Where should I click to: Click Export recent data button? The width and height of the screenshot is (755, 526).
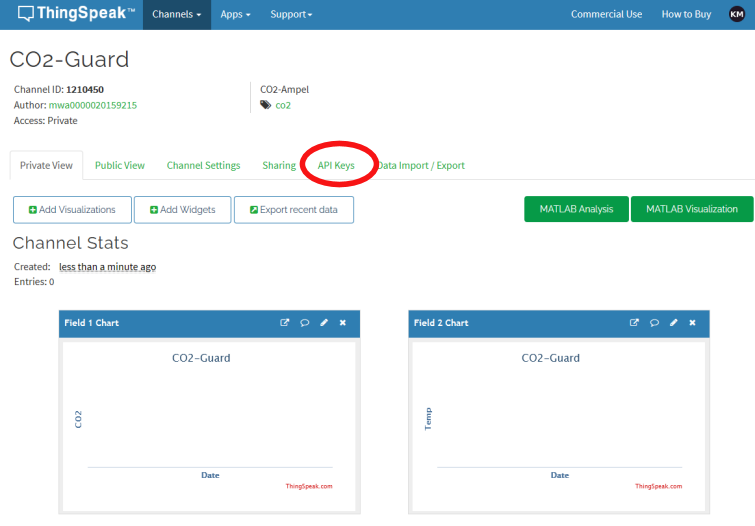point(294,210)
